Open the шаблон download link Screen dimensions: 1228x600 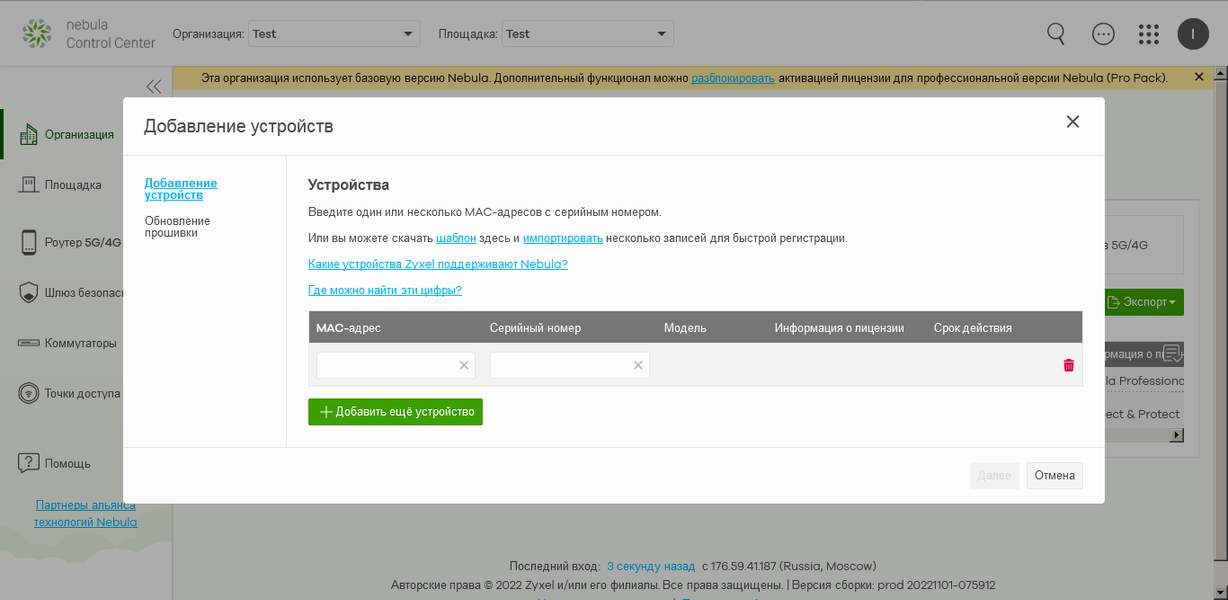point(456,238)
